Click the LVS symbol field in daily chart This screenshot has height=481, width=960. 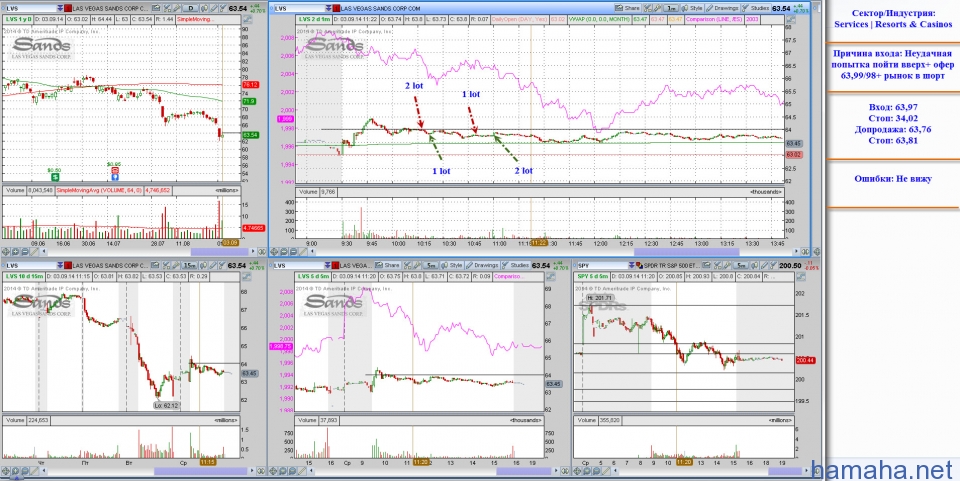[31, 8]
